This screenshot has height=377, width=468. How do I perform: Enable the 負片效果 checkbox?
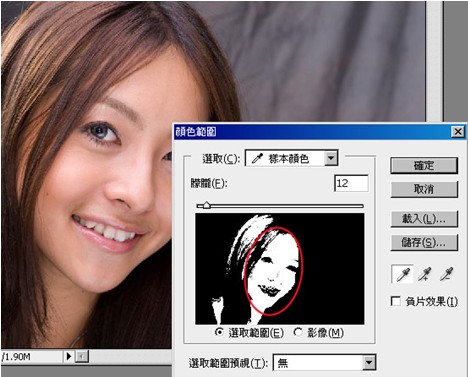pyautogui.click(x=396, y=301)
